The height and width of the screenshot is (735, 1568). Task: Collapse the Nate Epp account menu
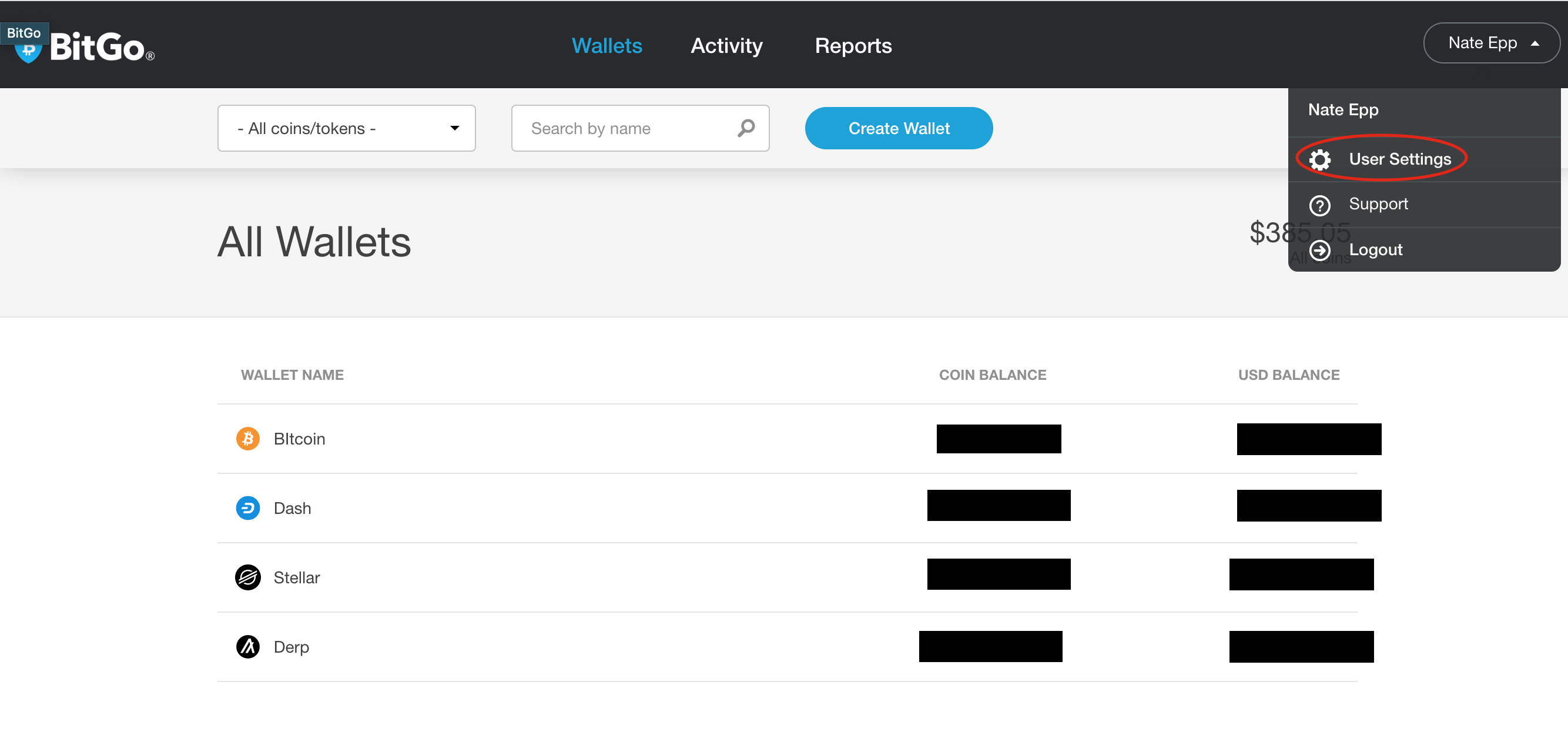(1492, 44)
